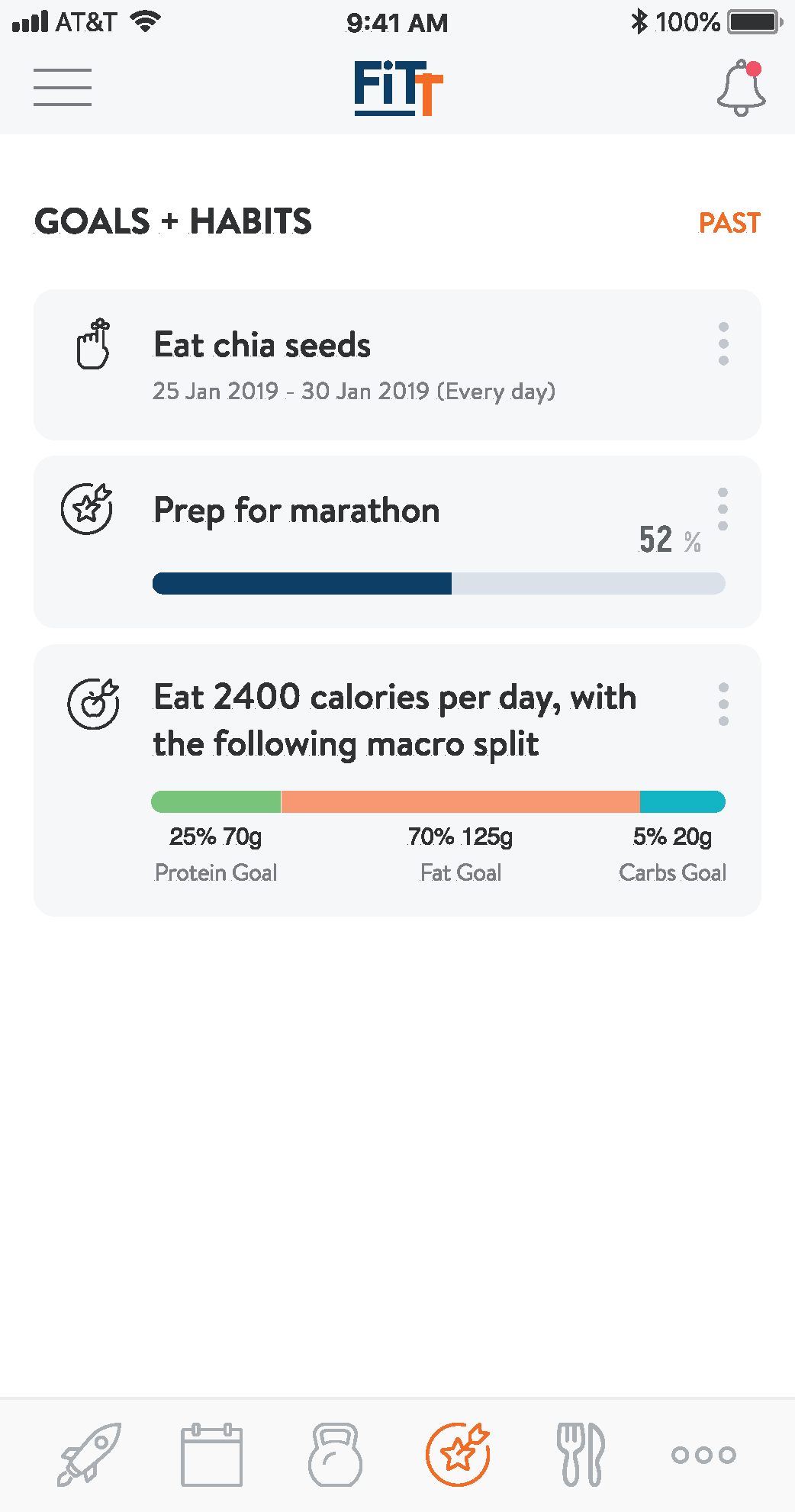The height and width of the screenshot is (1512, 795).
Task: View PAST goals and habits
Action: click(729, 223)
